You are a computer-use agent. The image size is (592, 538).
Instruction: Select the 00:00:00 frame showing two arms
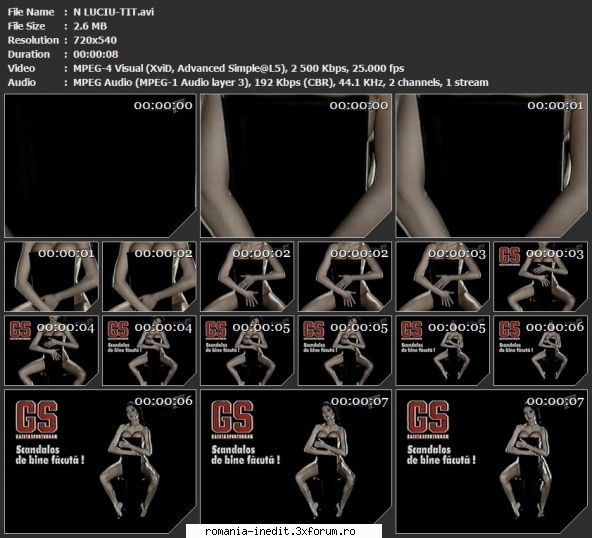(x=296, y=166)
